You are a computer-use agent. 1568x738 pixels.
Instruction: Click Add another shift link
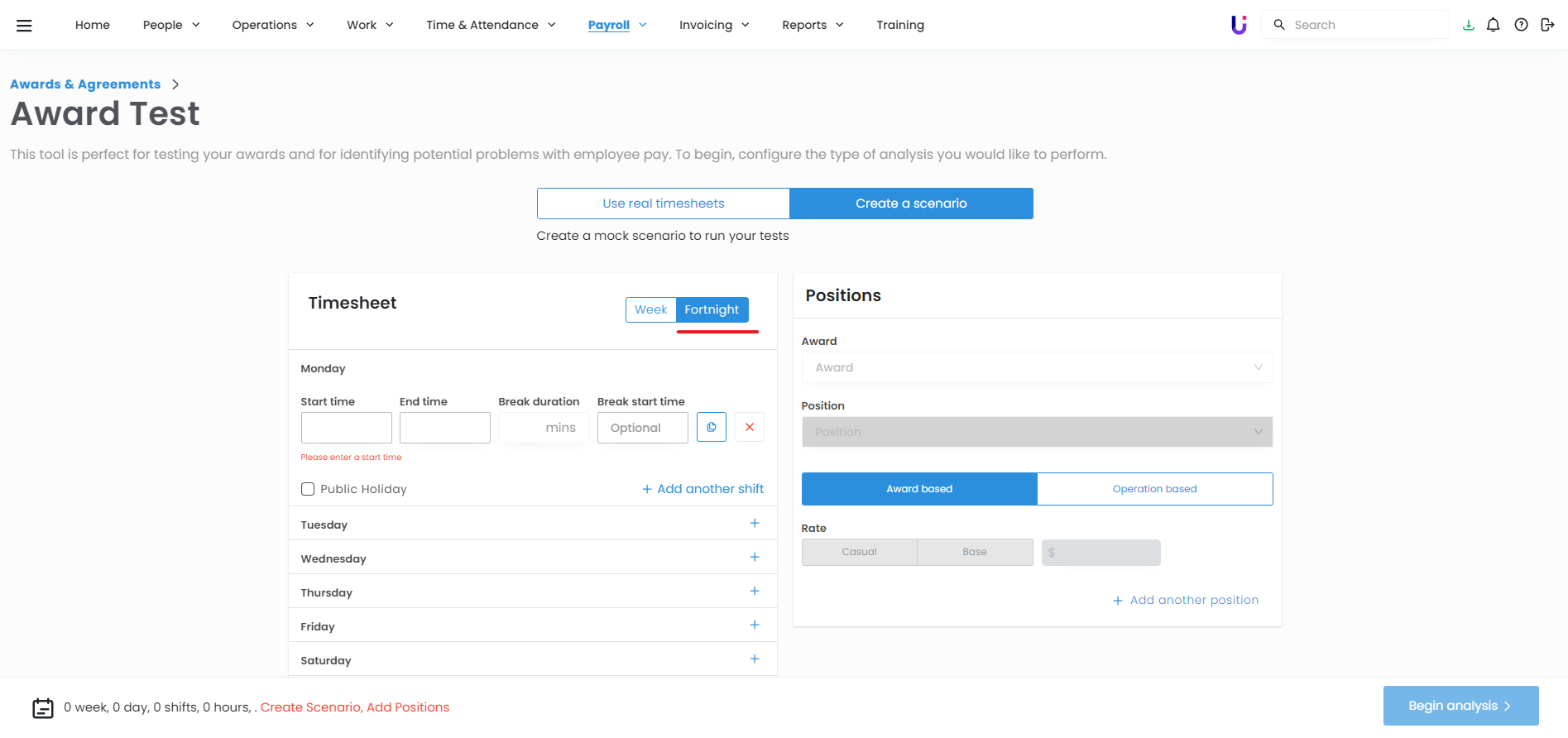[702, 489]
